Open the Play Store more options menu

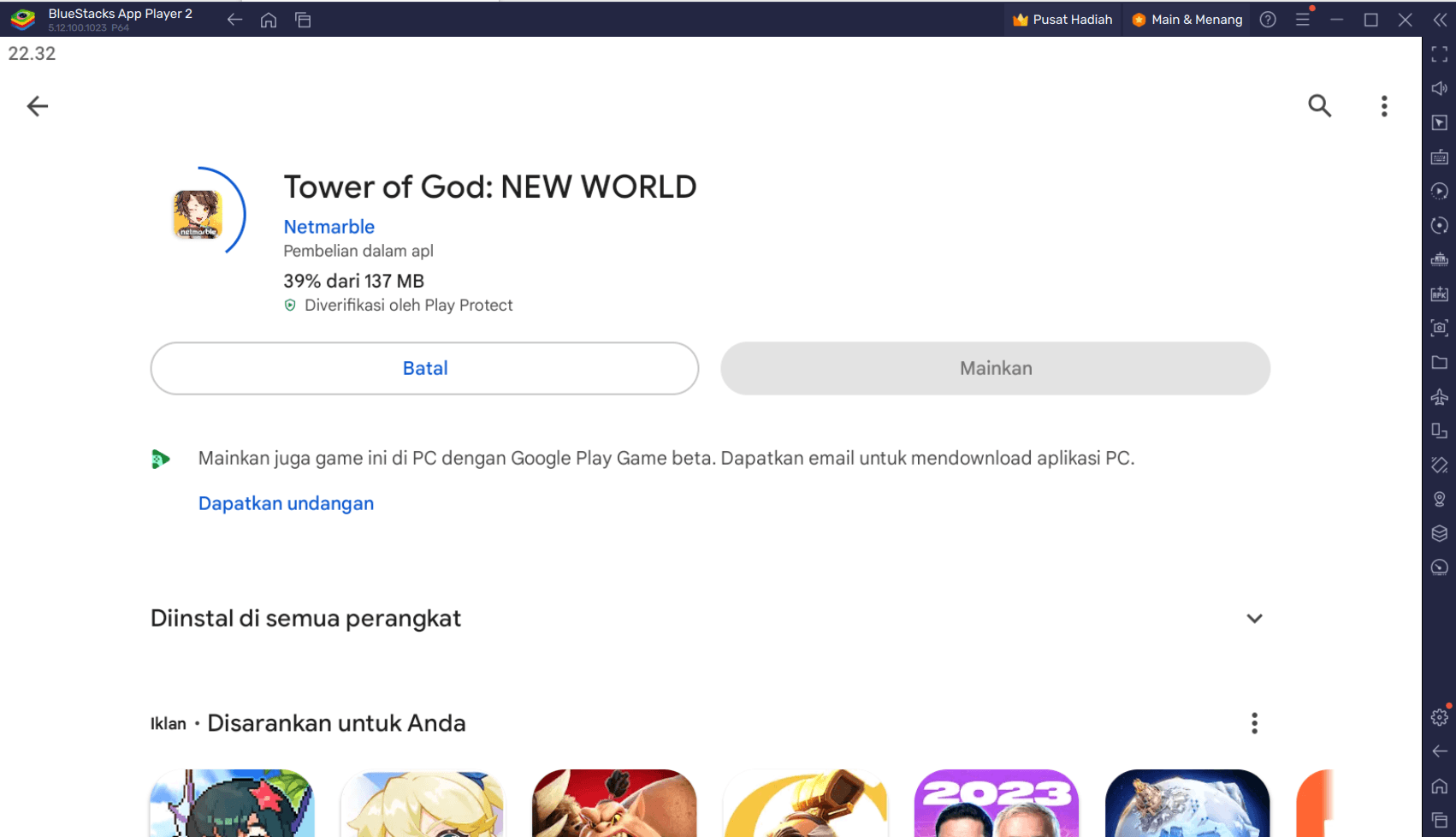[1383, 106]
